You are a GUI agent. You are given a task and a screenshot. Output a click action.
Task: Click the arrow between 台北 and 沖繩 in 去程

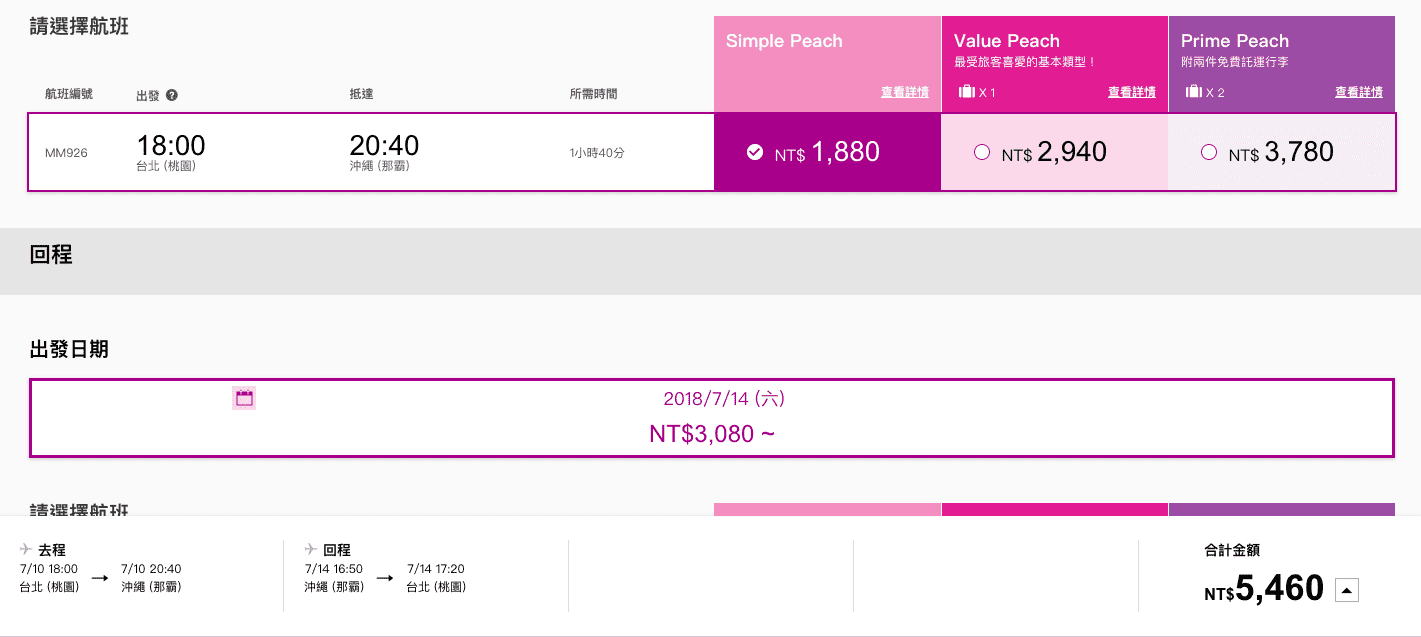coord(100,577)
